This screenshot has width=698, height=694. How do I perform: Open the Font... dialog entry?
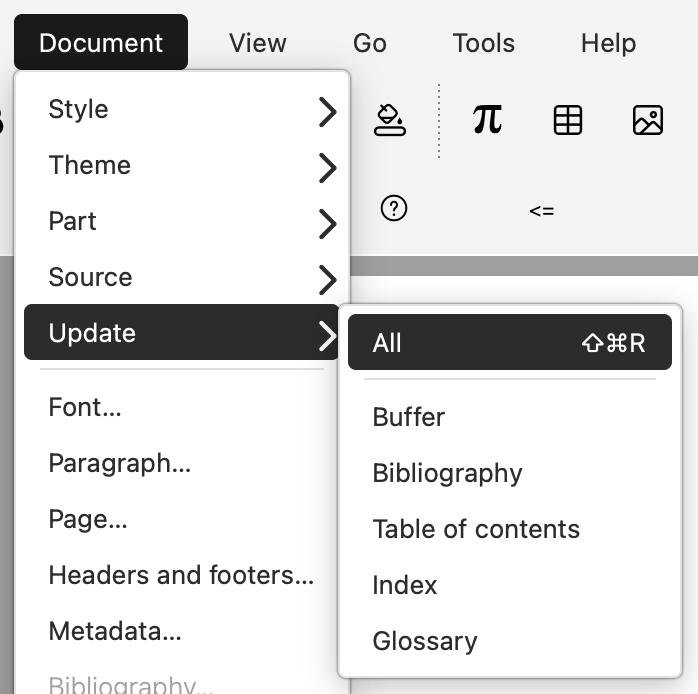(x=85, y=408)
